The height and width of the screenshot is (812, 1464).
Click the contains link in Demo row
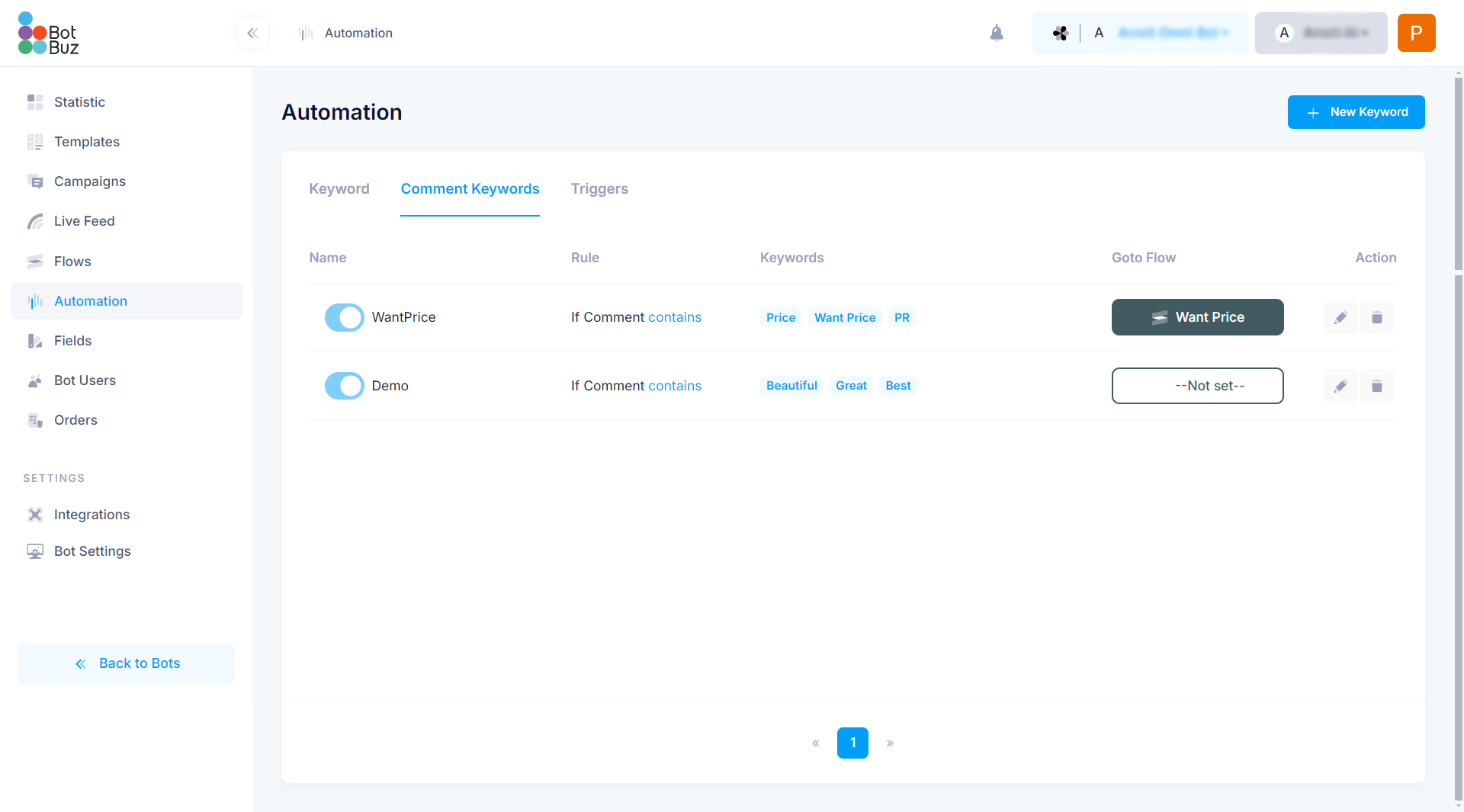click(675, 386)
